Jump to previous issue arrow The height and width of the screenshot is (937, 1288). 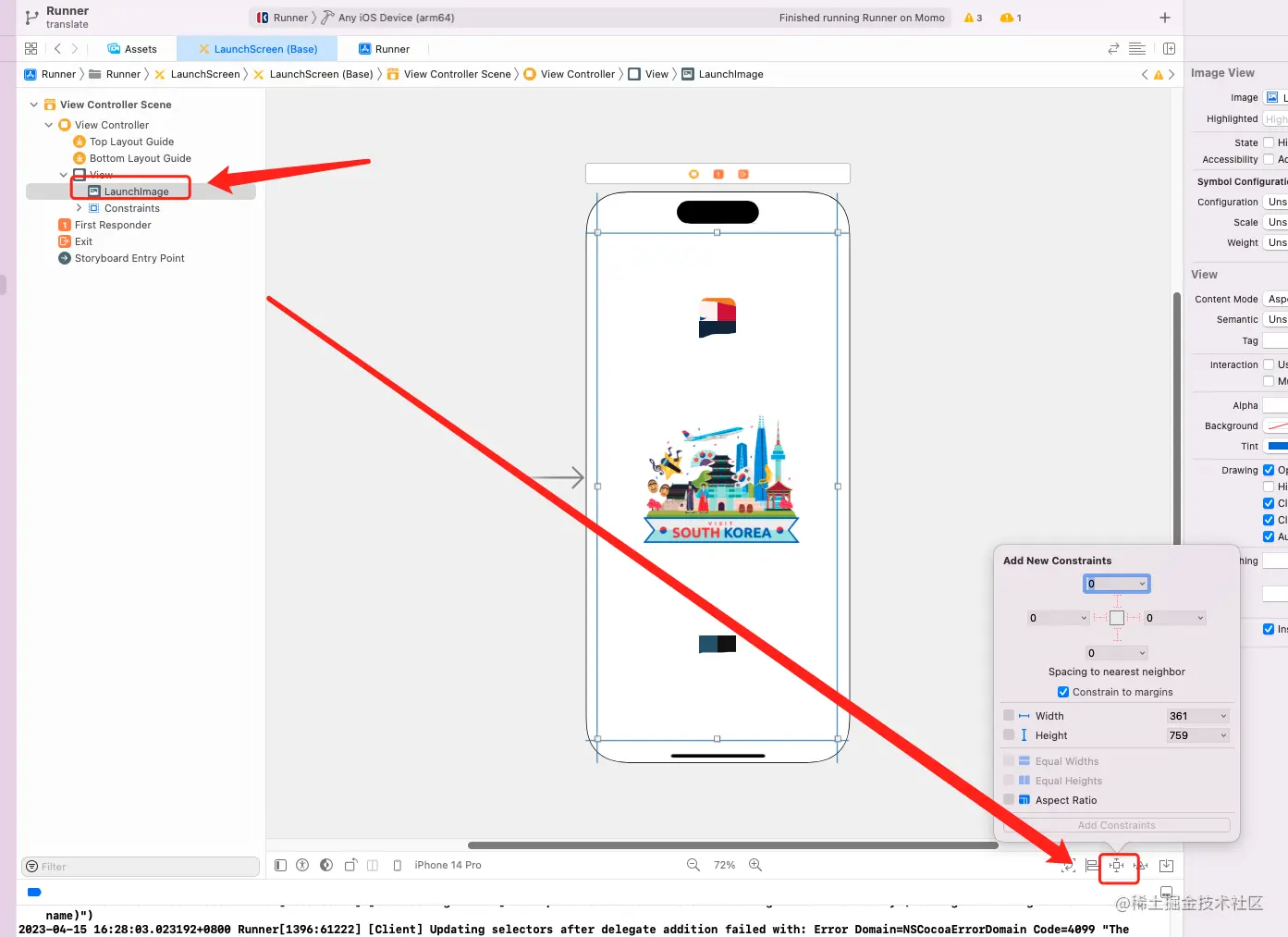point(1145,75)
